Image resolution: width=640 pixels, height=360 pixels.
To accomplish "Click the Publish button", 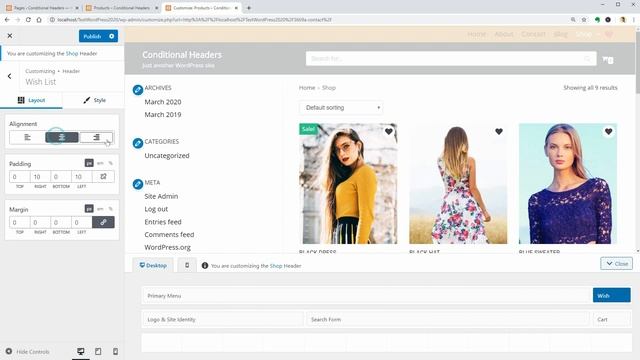I will 92,36.
